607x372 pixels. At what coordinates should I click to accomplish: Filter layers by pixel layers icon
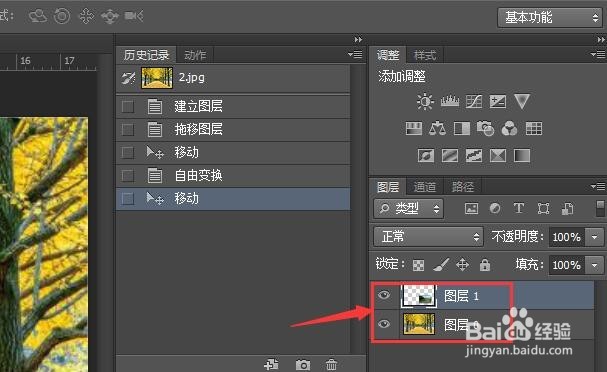(471, 209)
